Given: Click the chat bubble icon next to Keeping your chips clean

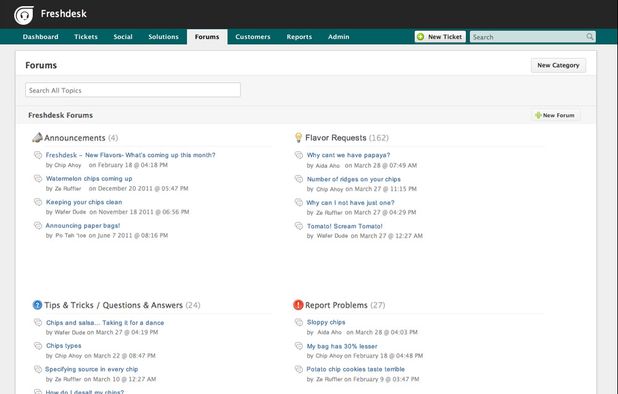Looking at the screenshot, I should pos(38,202).
